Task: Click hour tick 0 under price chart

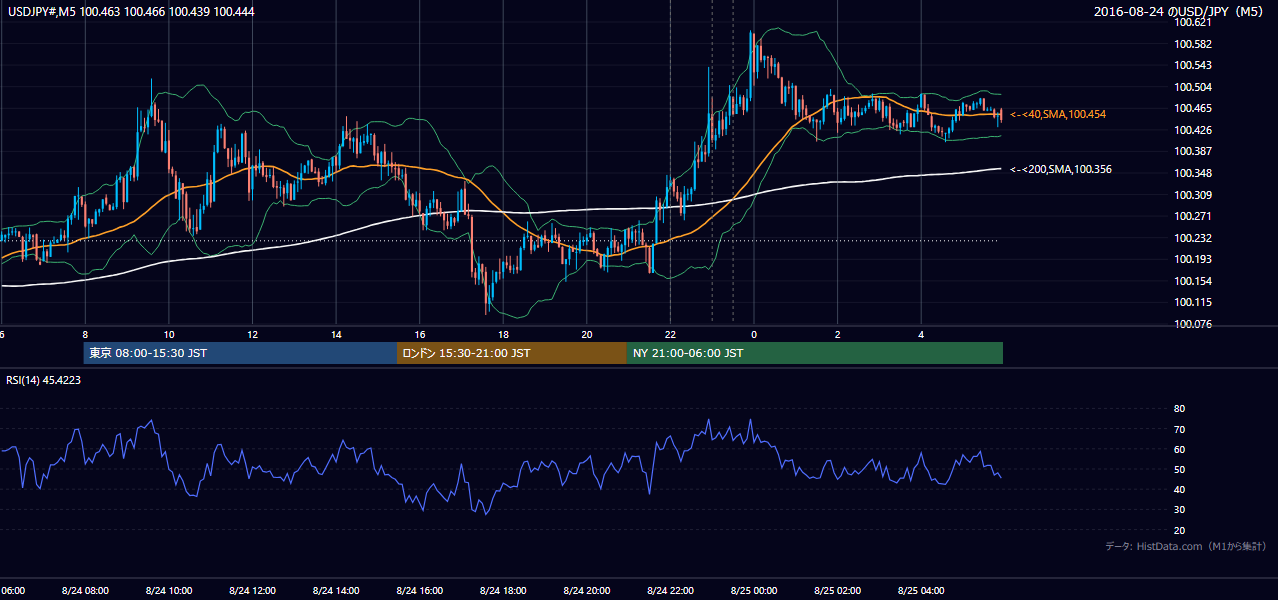Action: pyautogui.click(x=754, y=334)
